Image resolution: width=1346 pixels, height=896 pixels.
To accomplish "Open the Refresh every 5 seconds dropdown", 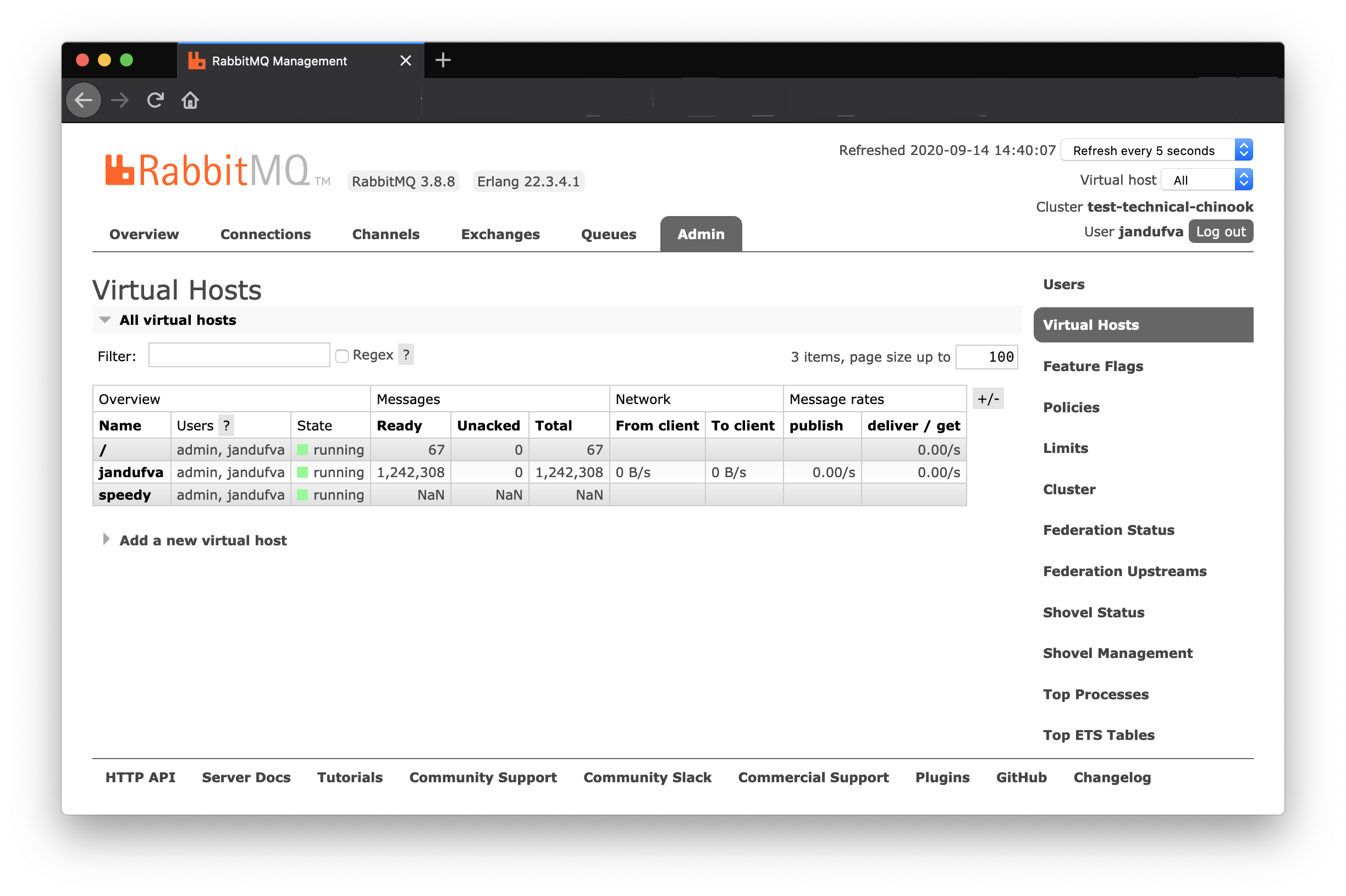I will (x=1156, y=150).
